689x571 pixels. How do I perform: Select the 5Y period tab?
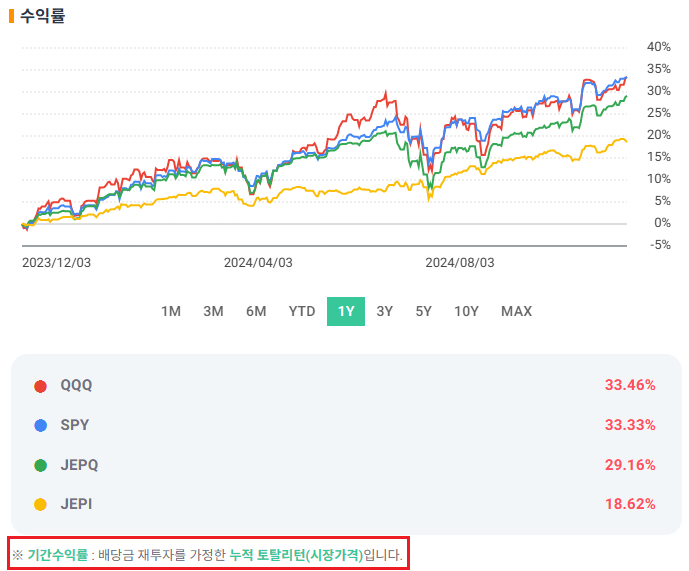(424, 311)
